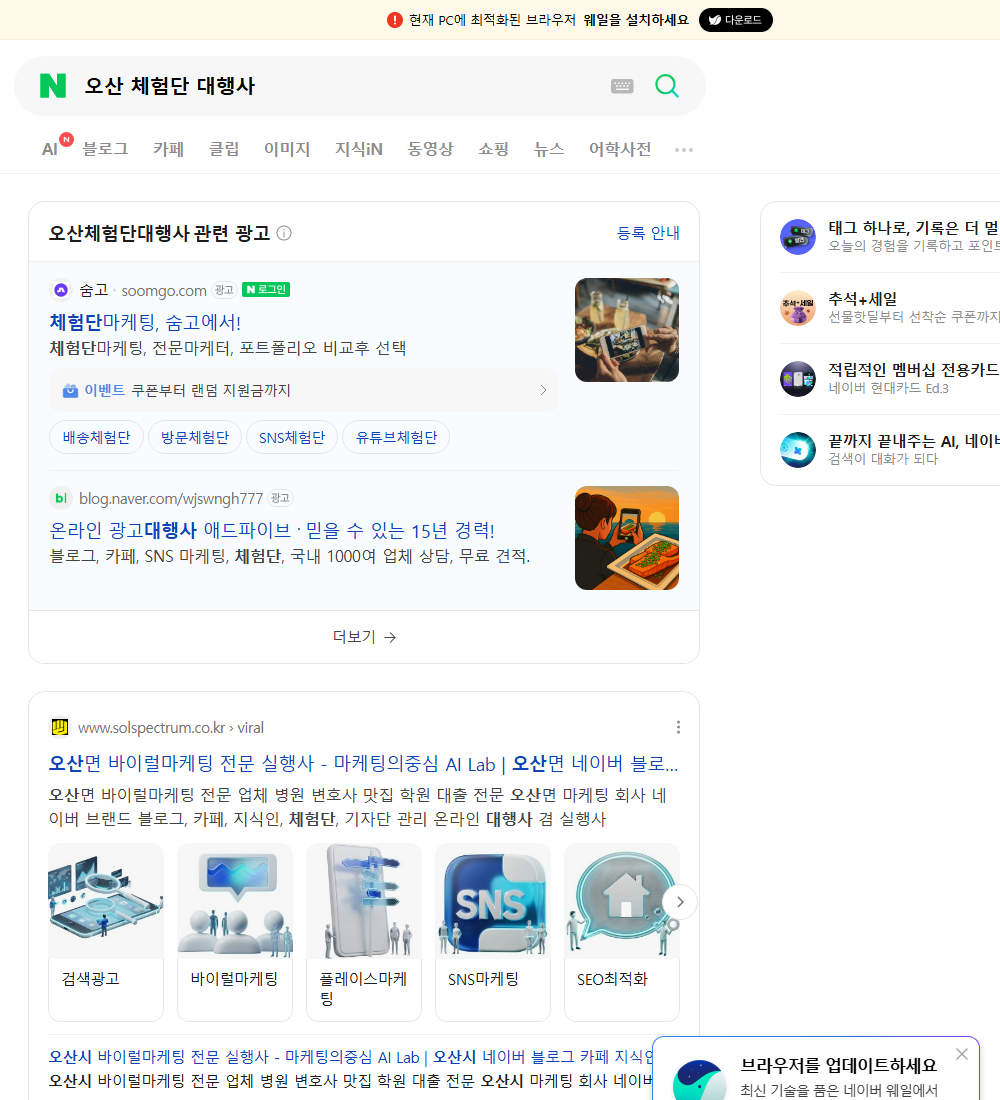This screenshot has width=1000, height=1100.
Task: Open the on-screen keyboard icon in search bar
Action: pyautogui.click(x=622, y=86)
